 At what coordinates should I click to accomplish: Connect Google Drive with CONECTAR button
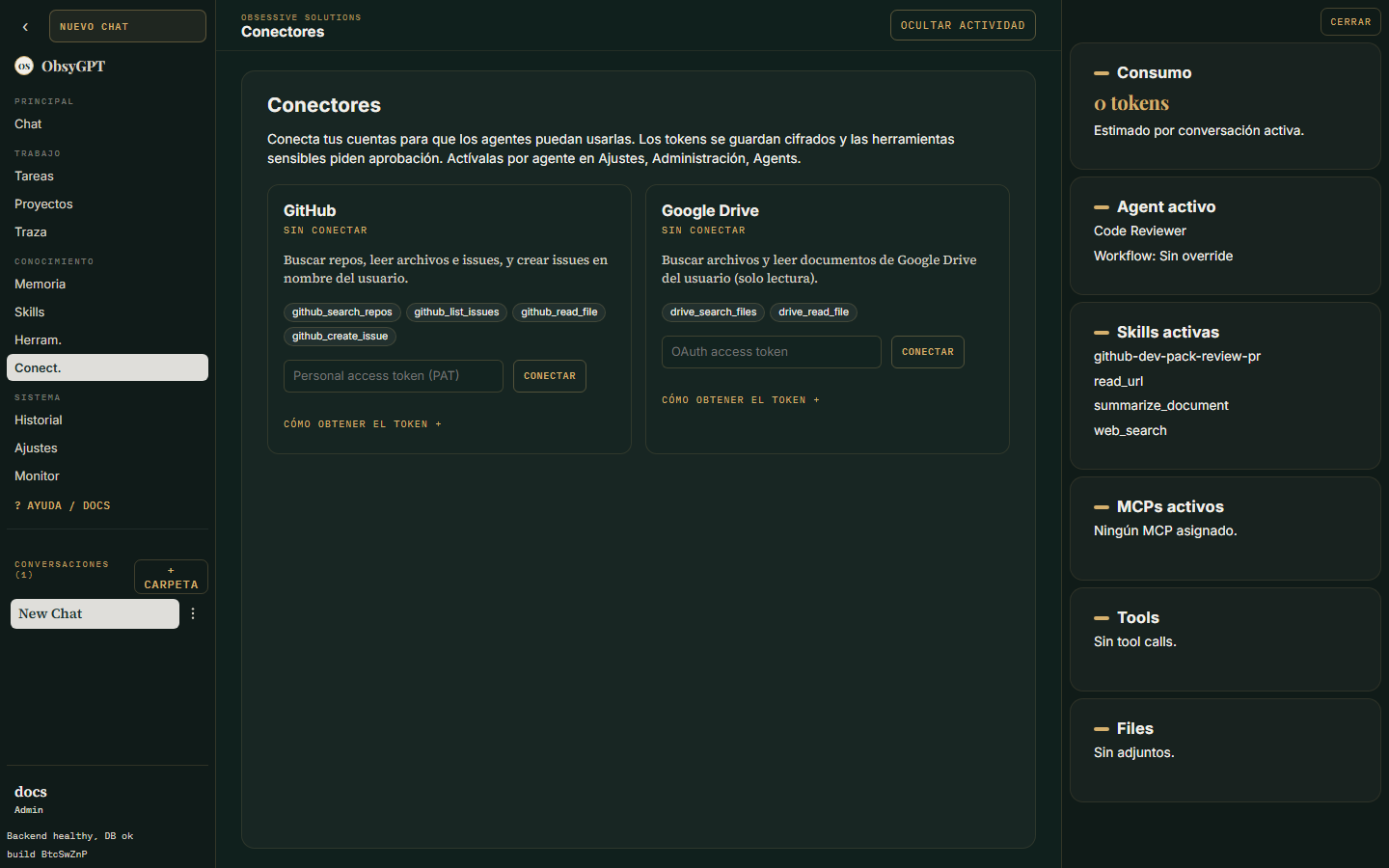[928, 352]
